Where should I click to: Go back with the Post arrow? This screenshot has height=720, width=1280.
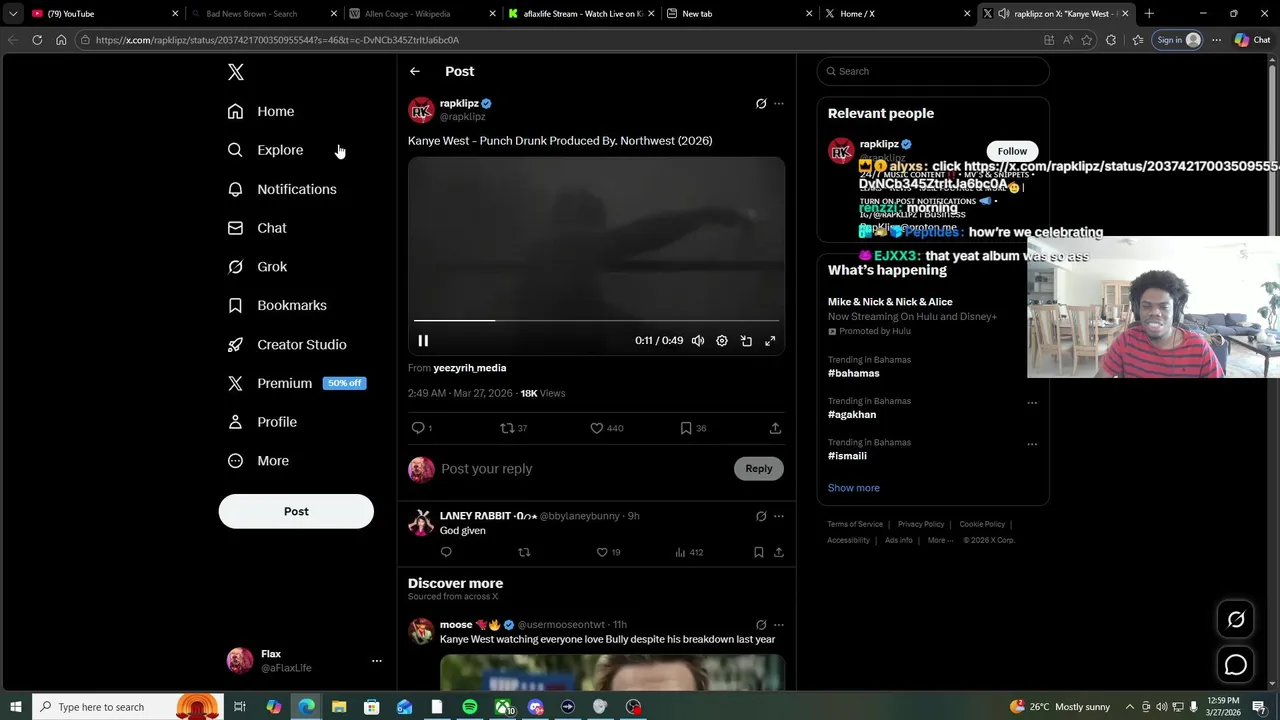pos(415,71)
